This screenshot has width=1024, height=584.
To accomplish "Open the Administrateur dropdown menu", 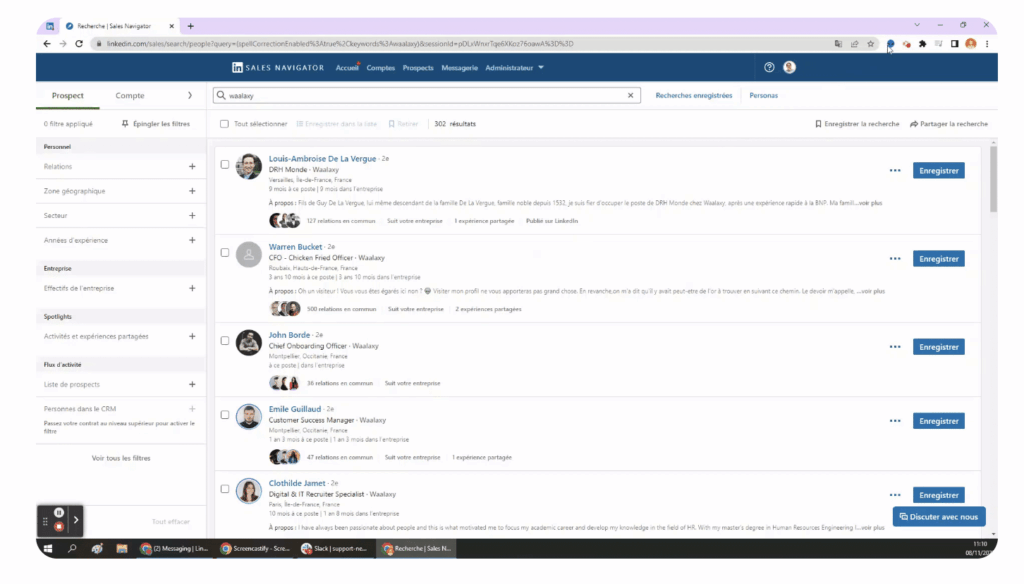I will 514,68.
